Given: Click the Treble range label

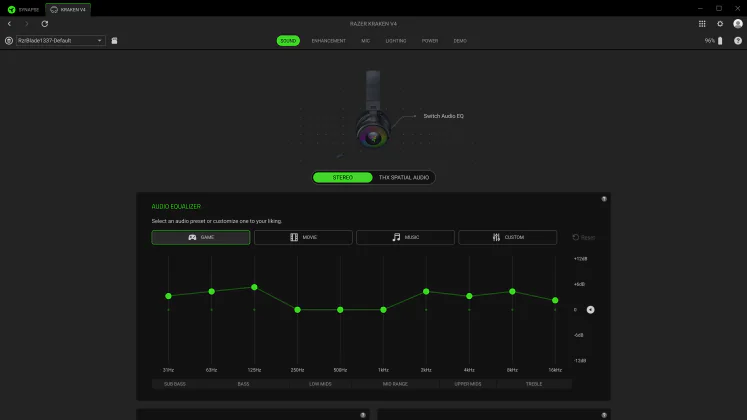Looking at the screenshot, I should pyautogui.click(x=534, y=384).
